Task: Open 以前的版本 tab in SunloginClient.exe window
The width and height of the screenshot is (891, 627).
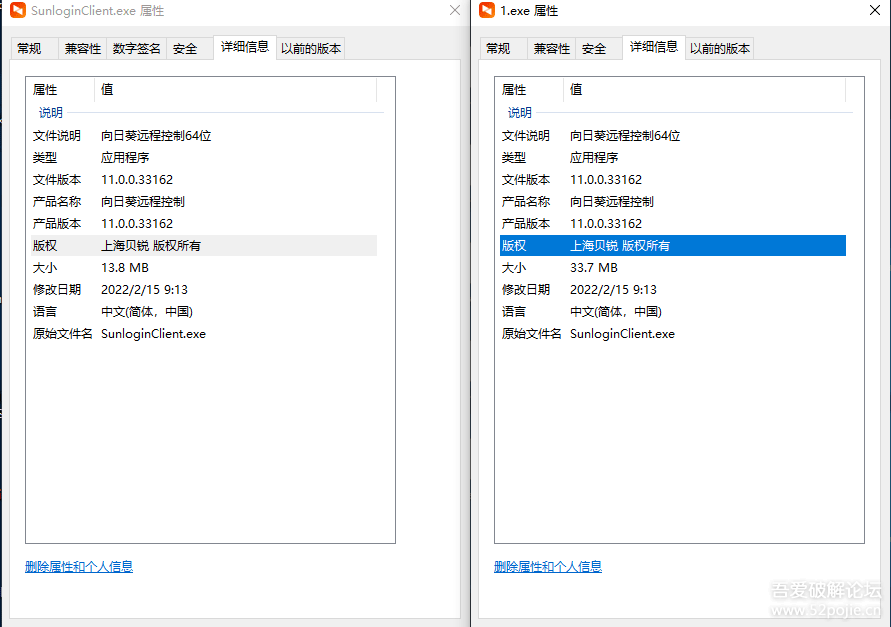Action: 311,49
